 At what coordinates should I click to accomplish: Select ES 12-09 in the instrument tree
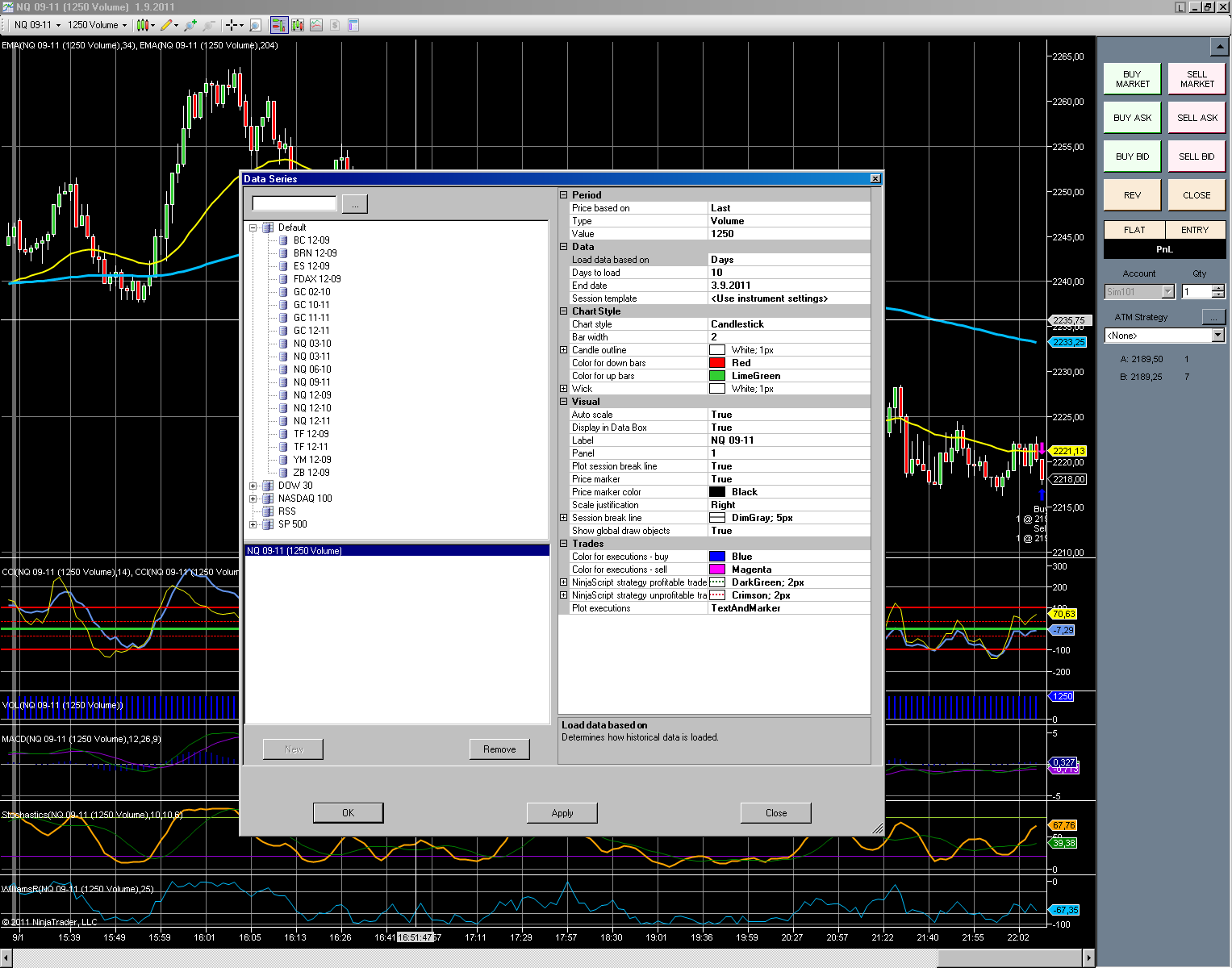pyautogui.click(x=311, y=266)
